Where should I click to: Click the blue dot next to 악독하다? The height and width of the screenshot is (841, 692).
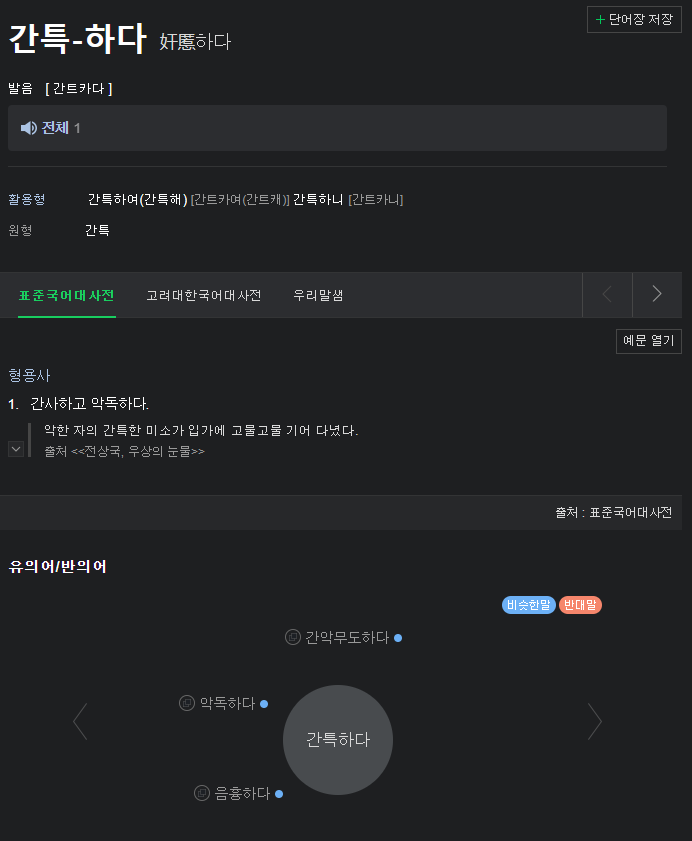coord(264,704)
